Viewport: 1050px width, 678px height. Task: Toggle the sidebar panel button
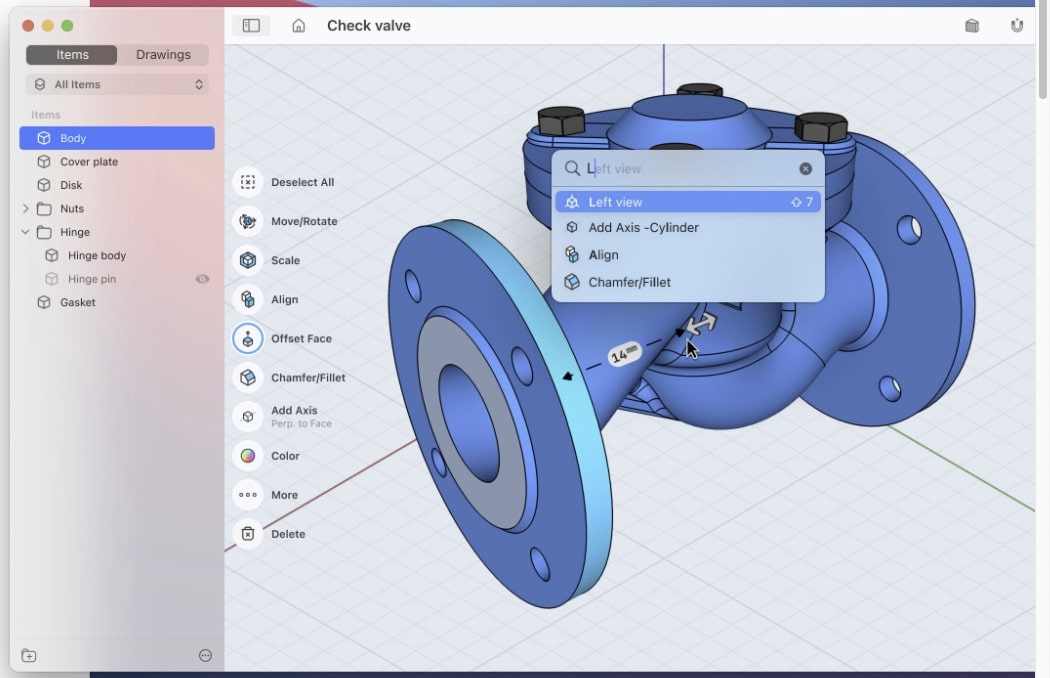[x=251, y=25]
